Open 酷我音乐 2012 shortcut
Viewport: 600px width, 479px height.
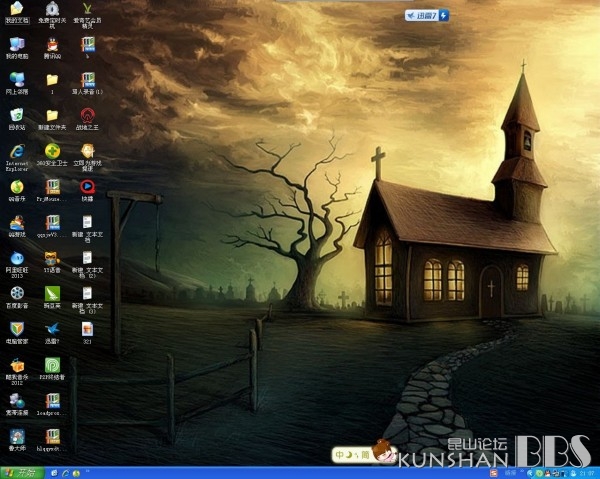(x=17, y=371)
